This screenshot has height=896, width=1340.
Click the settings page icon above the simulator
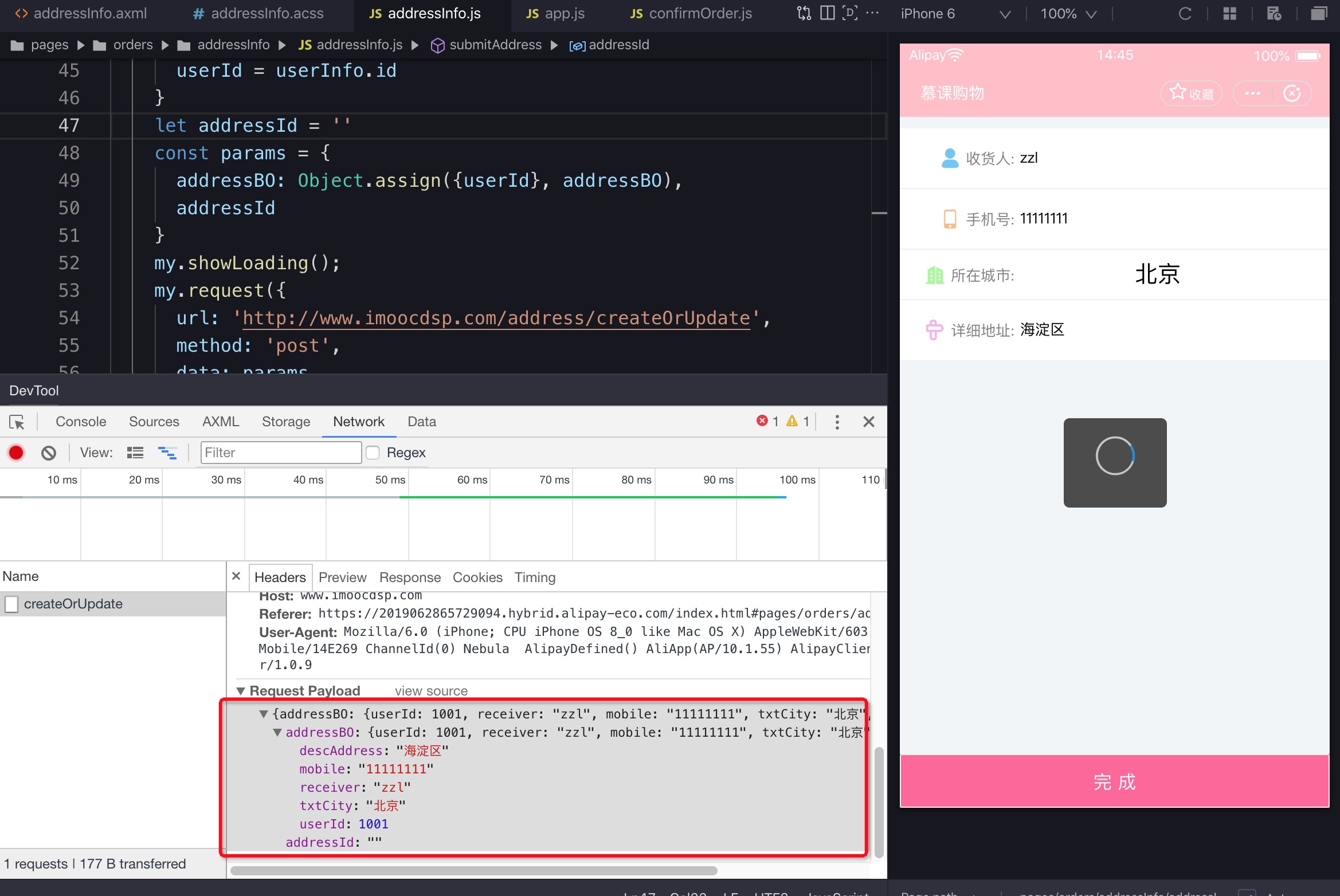coord(1274,14)
